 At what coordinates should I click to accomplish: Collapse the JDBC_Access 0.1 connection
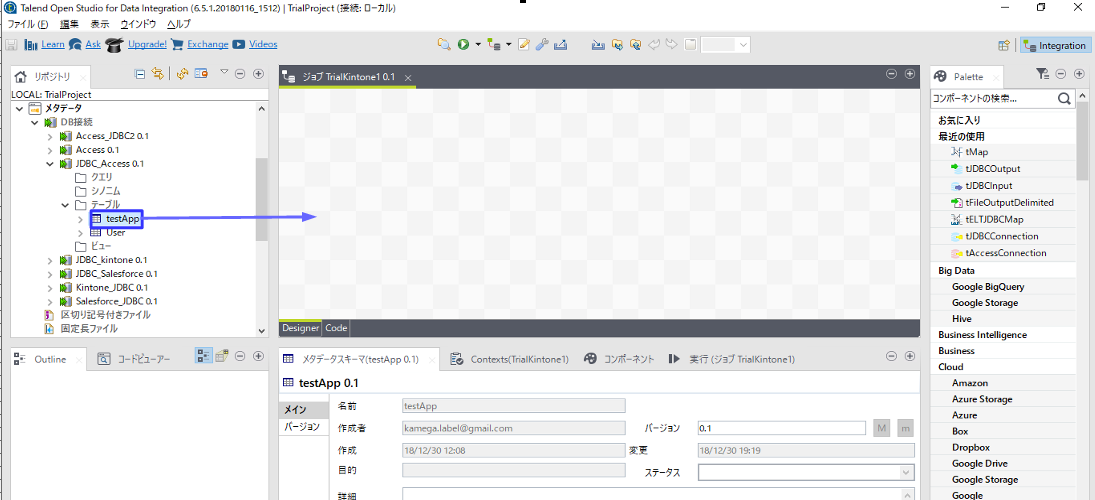(x=50, y=164)
